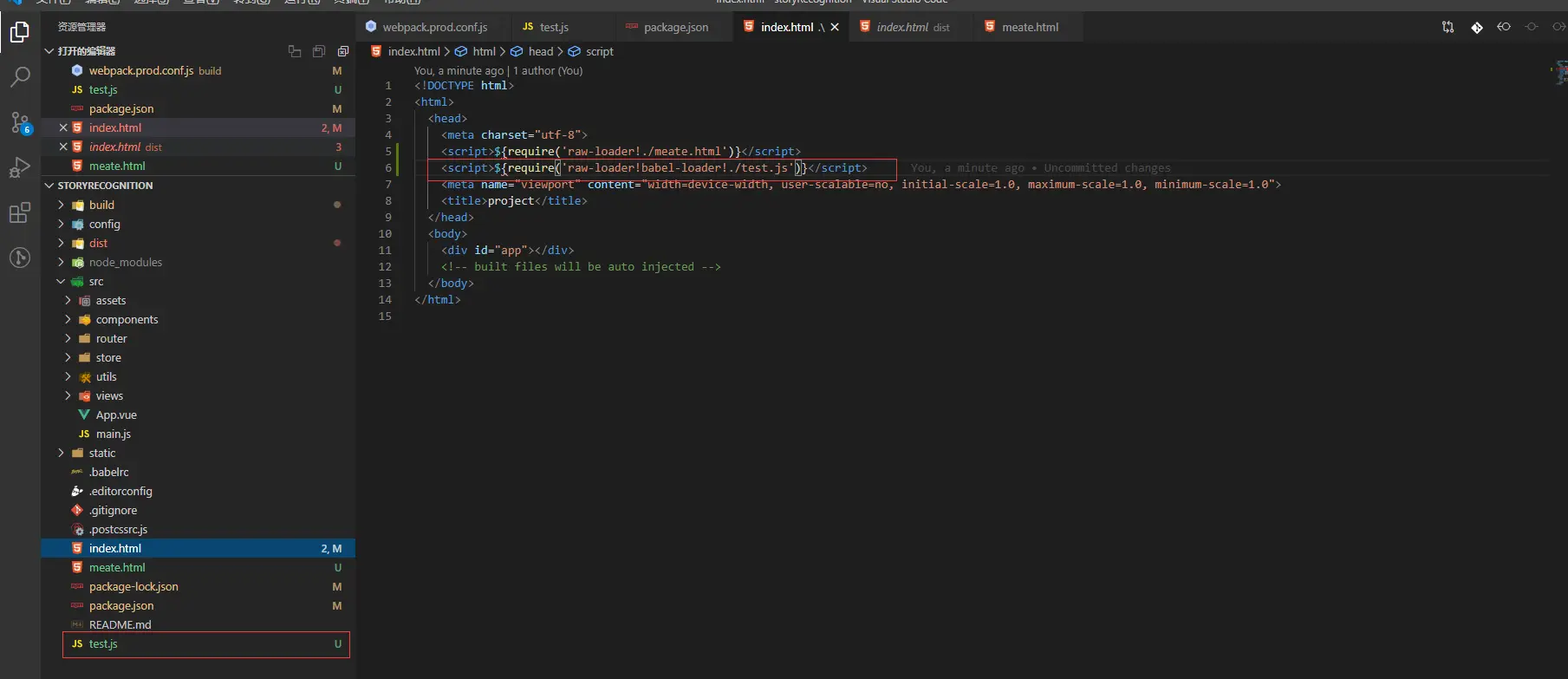Screen dimensions: 1568x679
Task: Click the dimmed center commit circle icon
Action: [1532, 27]
